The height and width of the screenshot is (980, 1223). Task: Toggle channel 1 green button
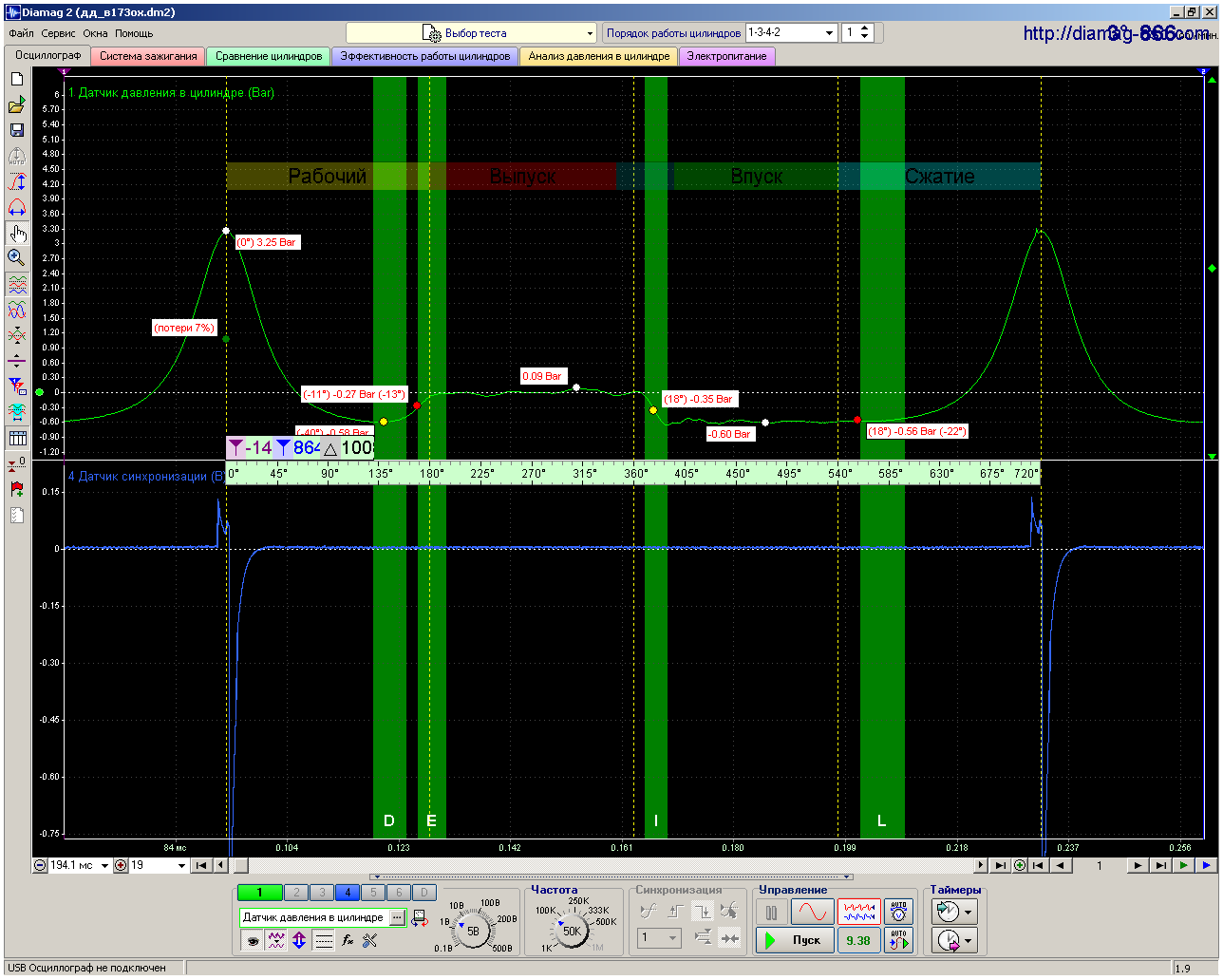[x=259, y=893]
